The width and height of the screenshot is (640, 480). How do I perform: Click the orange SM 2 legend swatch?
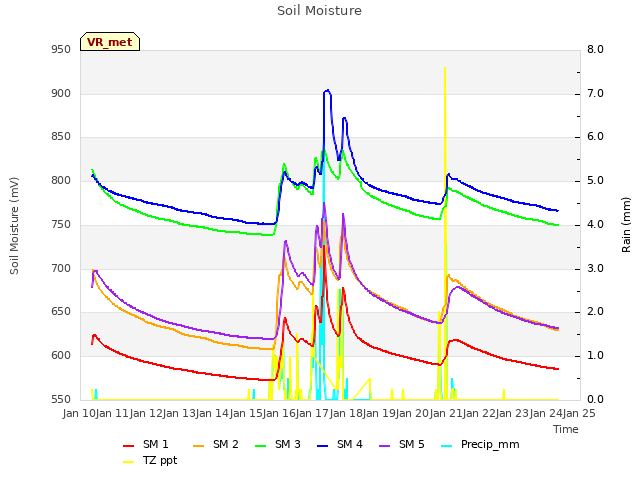coord(198,446)
